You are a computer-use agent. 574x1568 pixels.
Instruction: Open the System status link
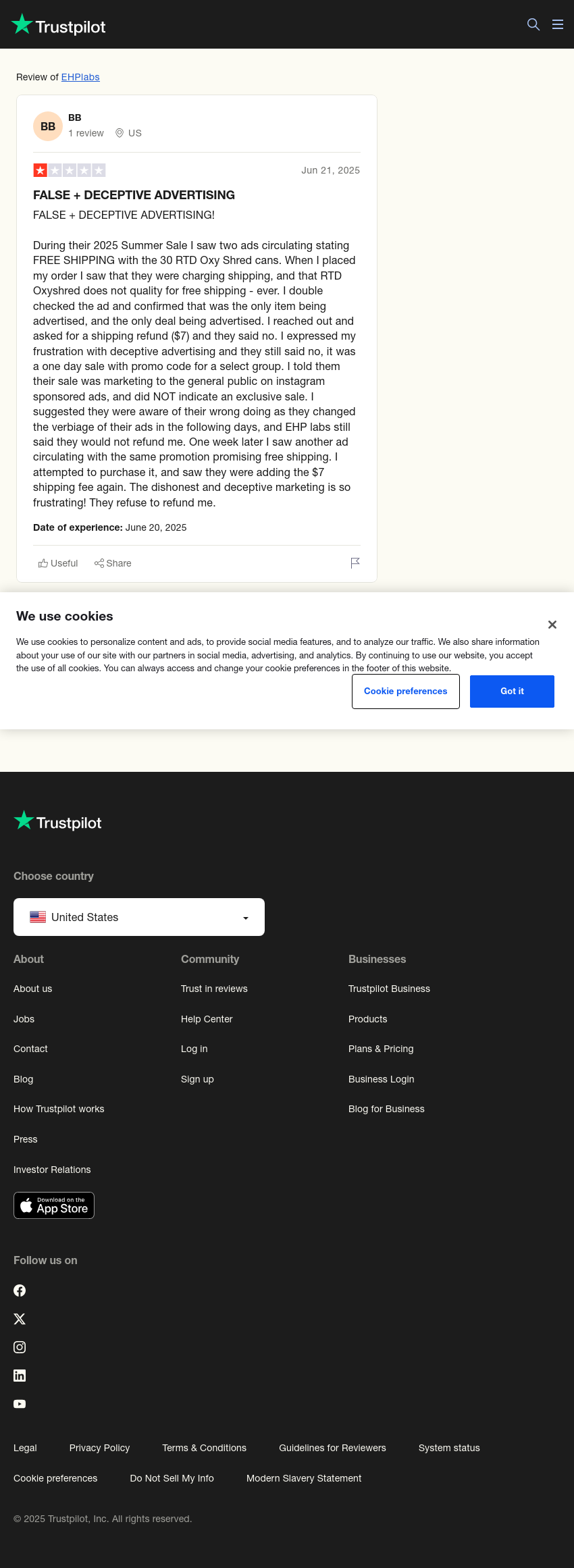(x=449, y=1448)
